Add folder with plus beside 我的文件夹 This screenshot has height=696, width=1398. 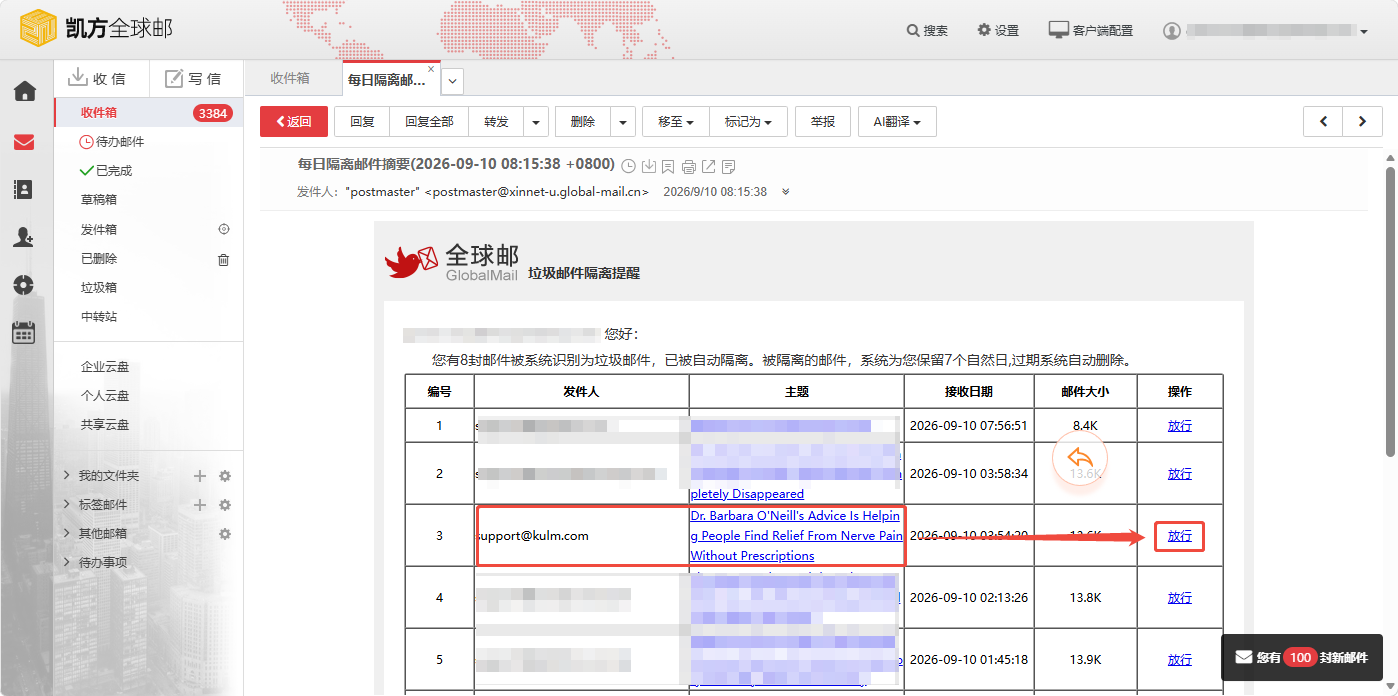click(x=200, y=476)
